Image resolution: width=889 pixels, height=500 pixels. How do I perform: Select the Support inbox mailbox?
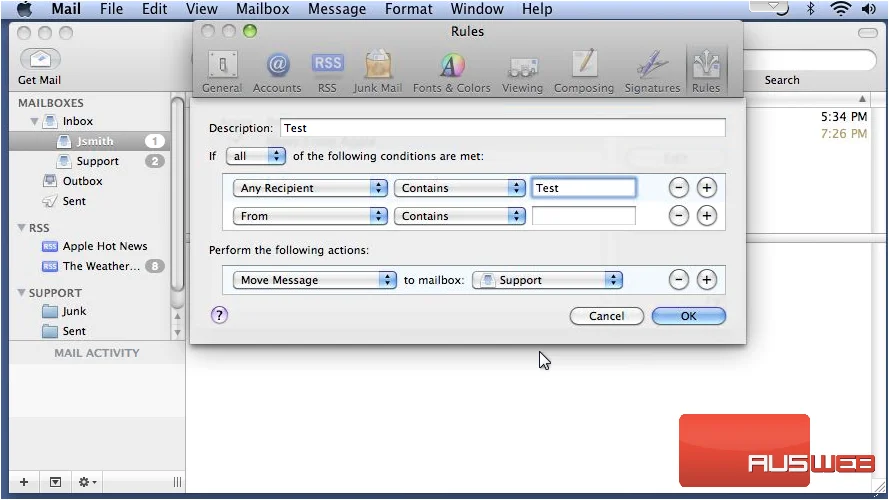pyautogui.click(x=90, y=161)
